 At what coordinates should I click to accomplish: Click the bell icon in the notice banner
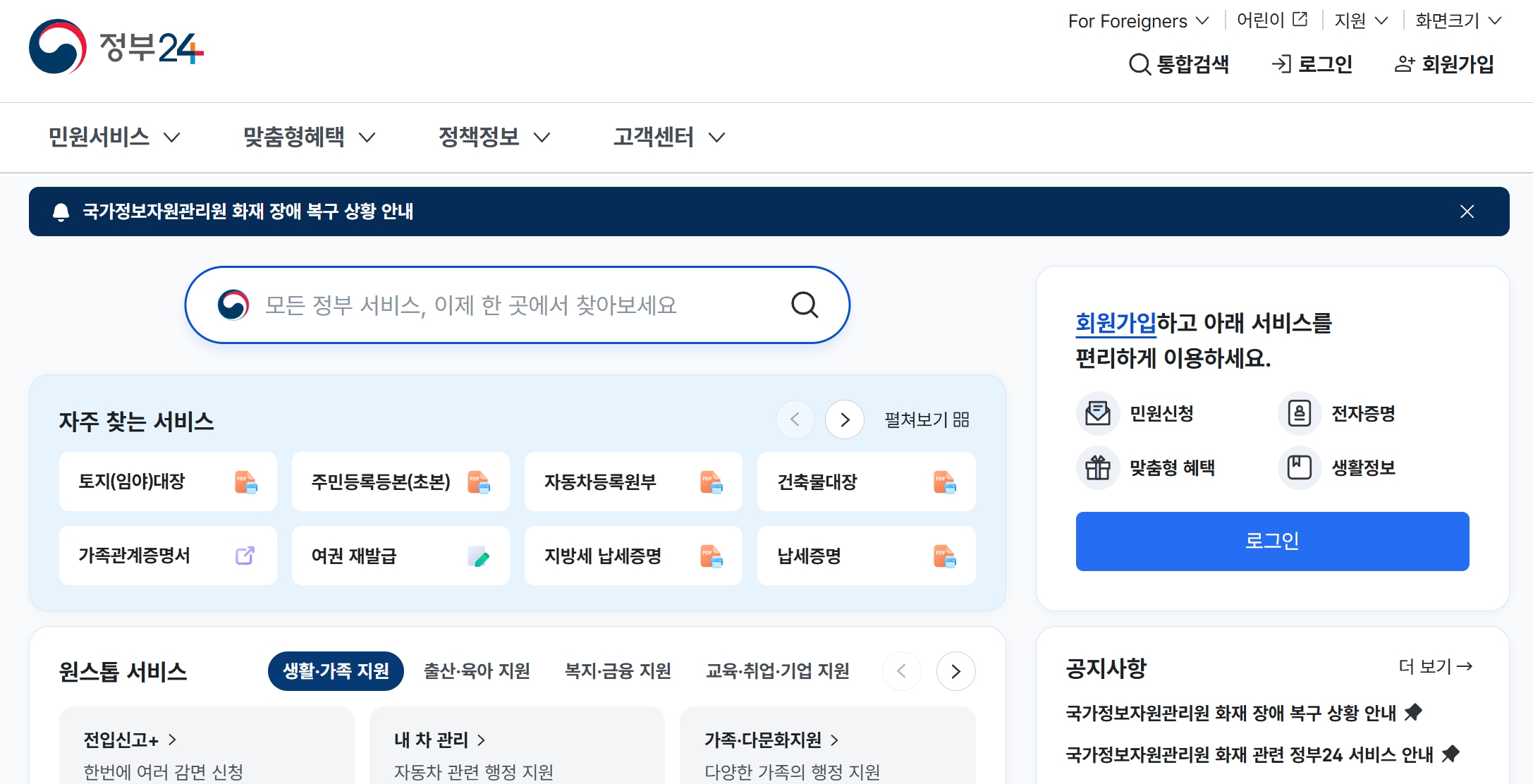tap(60, 211)
